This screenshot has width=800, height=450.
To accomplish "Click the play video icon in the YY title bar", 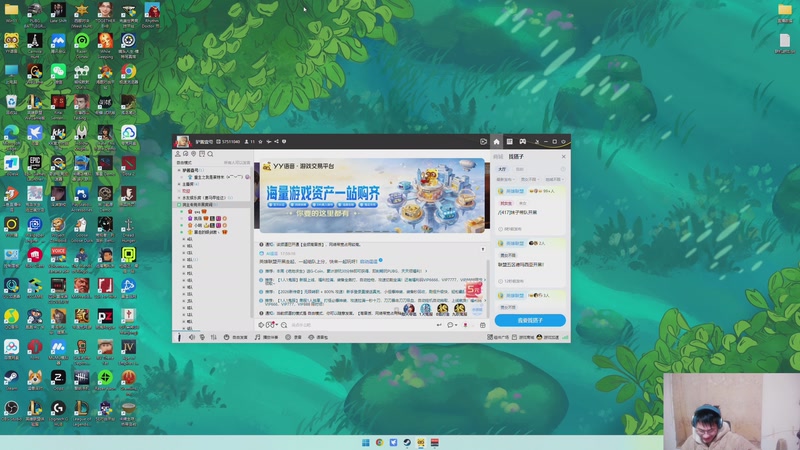I will (483, 141).
